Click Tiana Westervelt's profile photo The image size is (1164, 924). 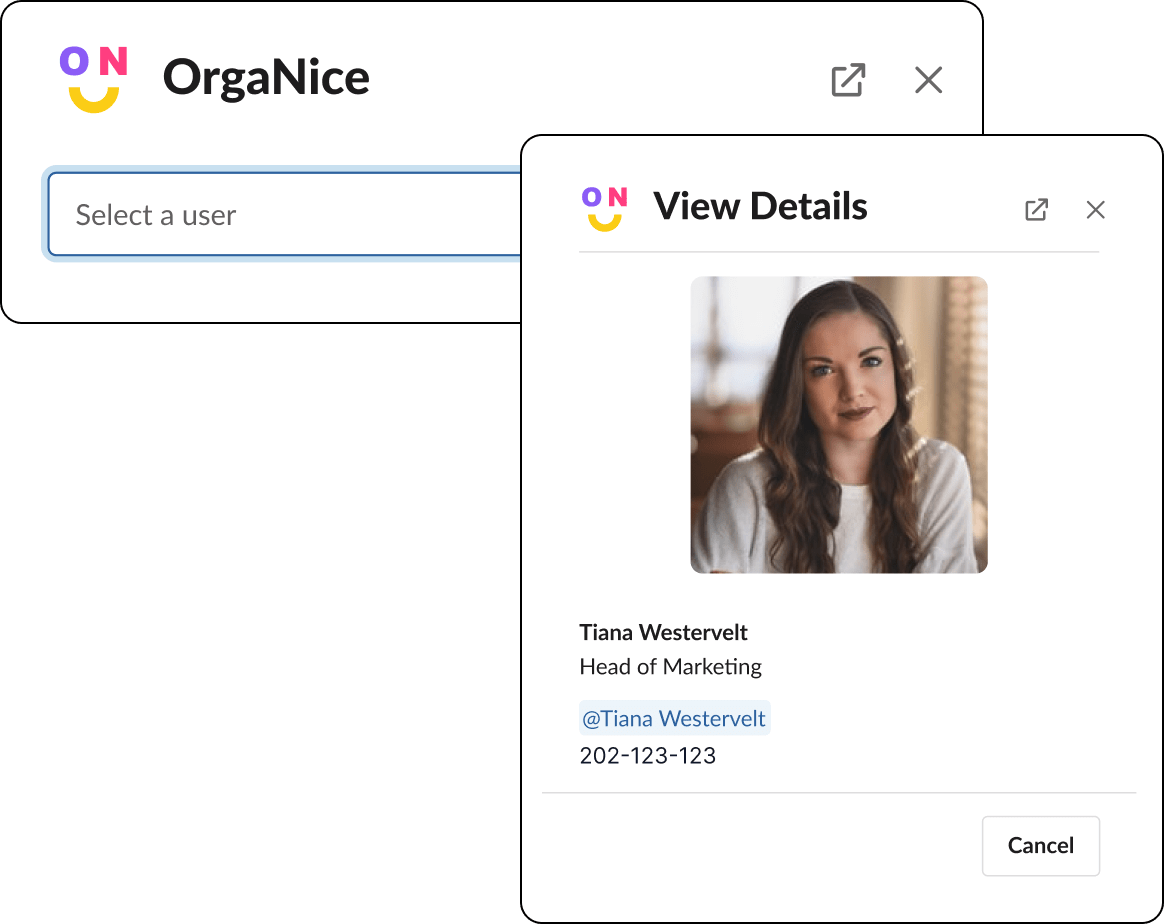(839, 424)
